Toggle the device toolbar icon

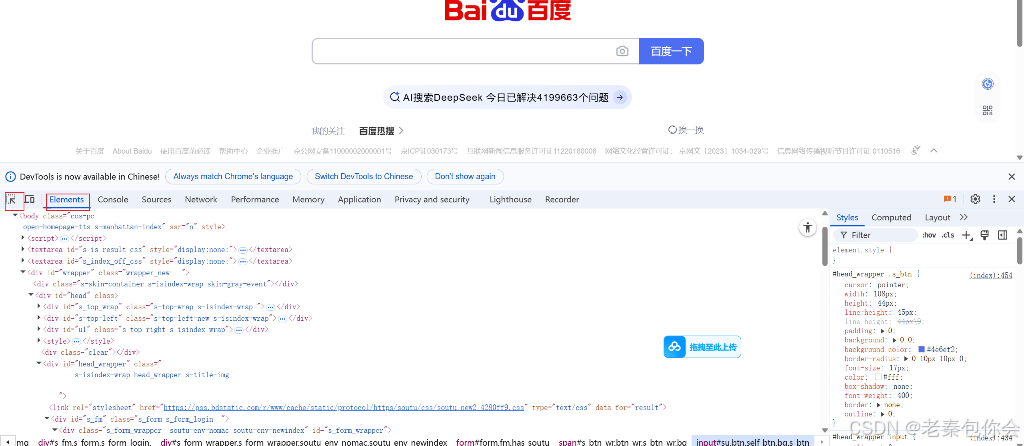click(x=29, y=199)
